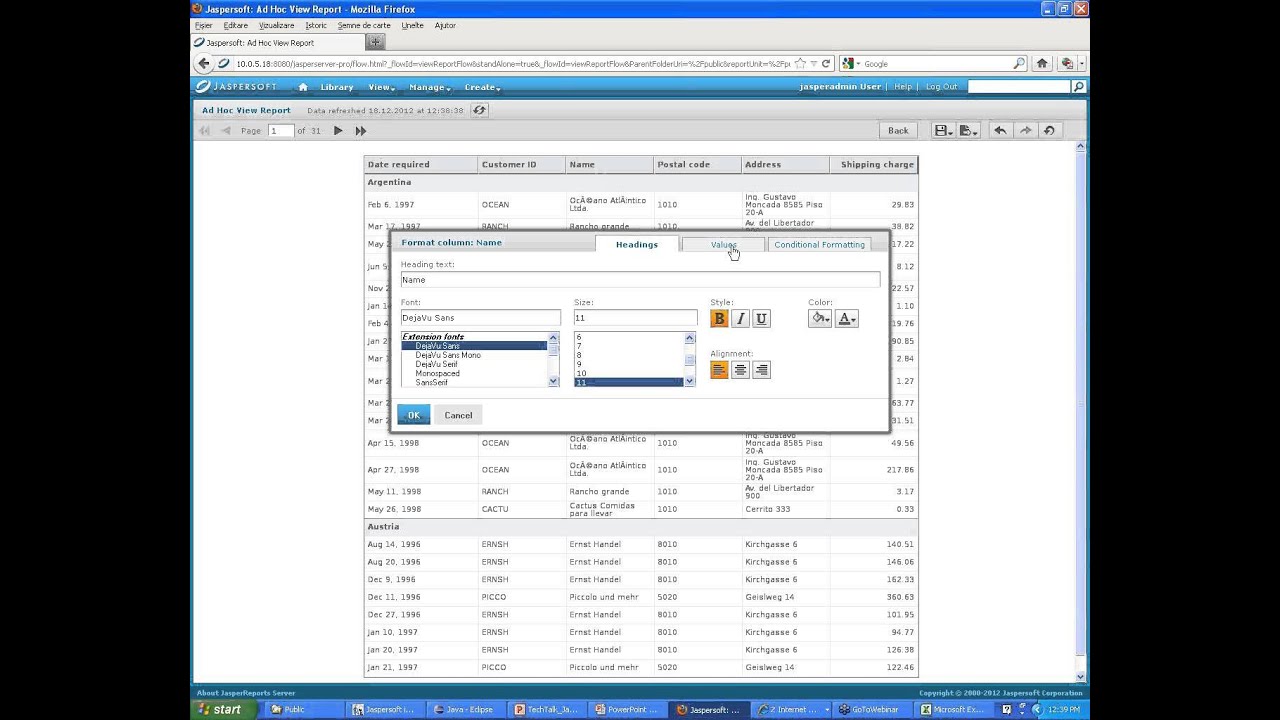The height and width of the screenshot is (720, 1280).
Task: Click Postal code column header
Action: pyautogui.click(x=697, y=164)
